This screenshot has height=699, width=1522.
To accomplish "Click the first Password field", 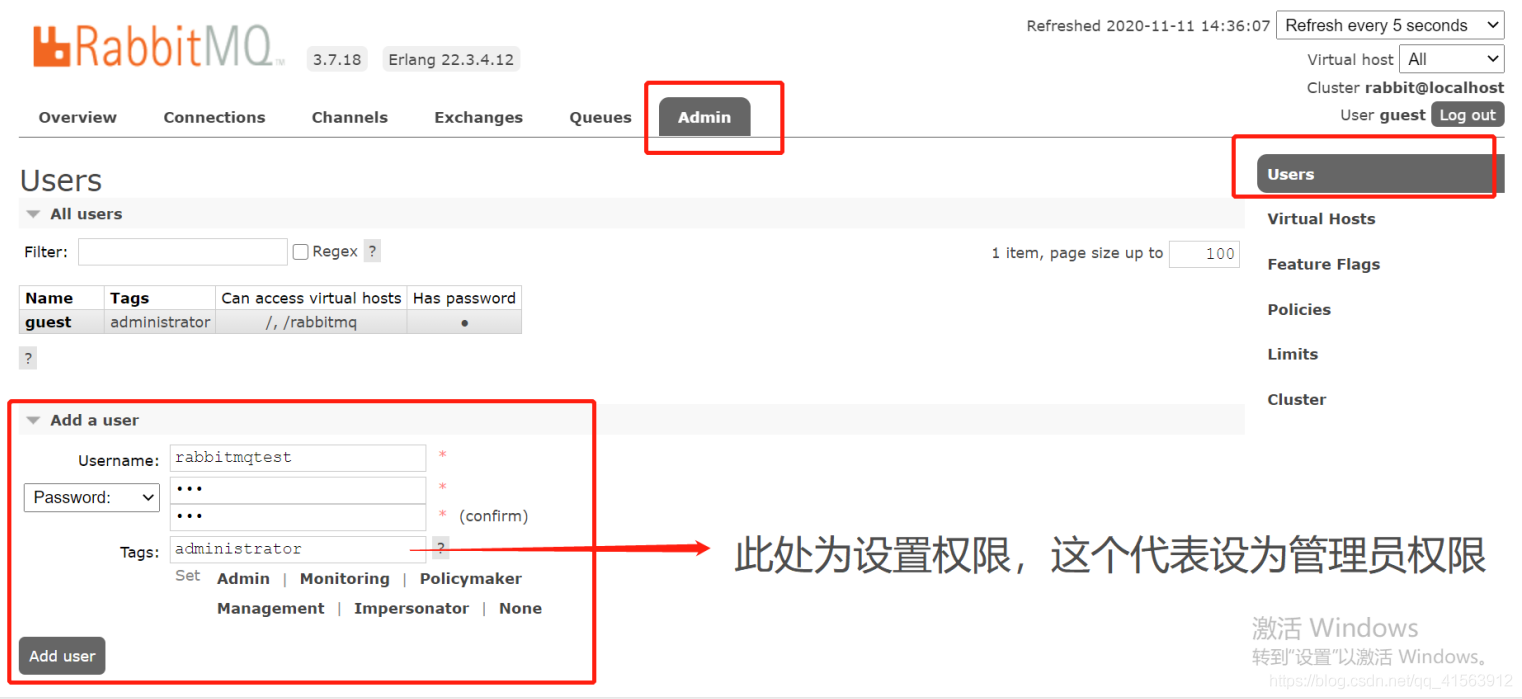I will coord(298,490).
